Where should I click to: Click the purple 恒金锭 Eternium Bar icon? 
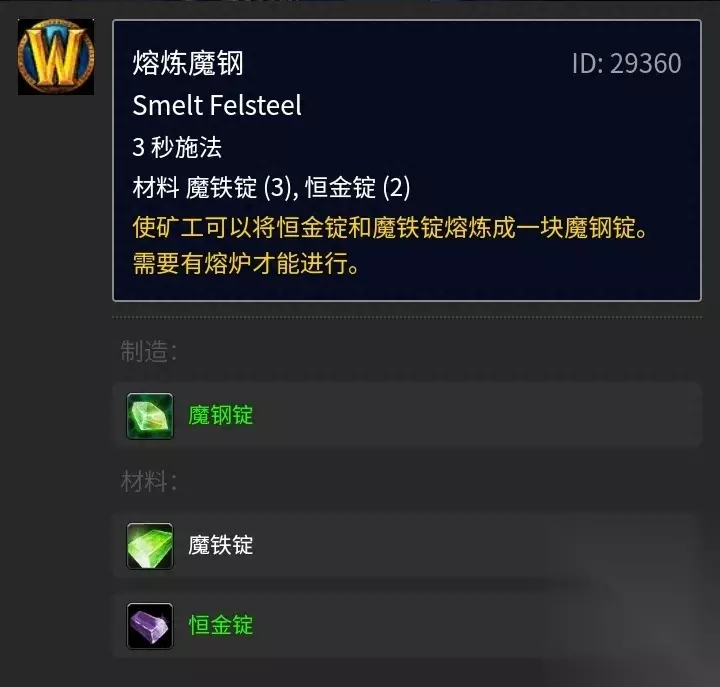pos(150,625)
